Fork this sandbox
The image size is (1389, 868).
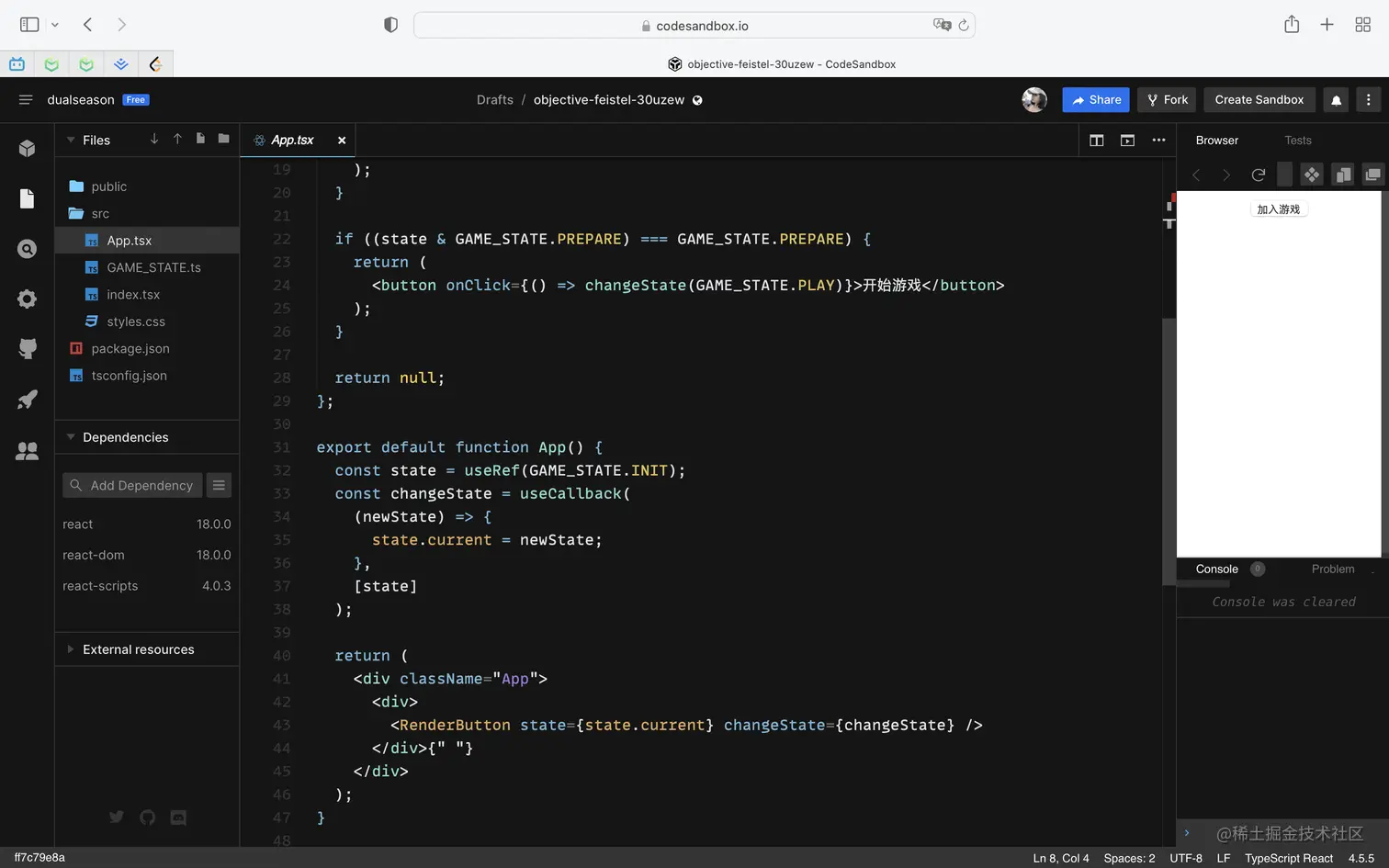[1167, 99]
